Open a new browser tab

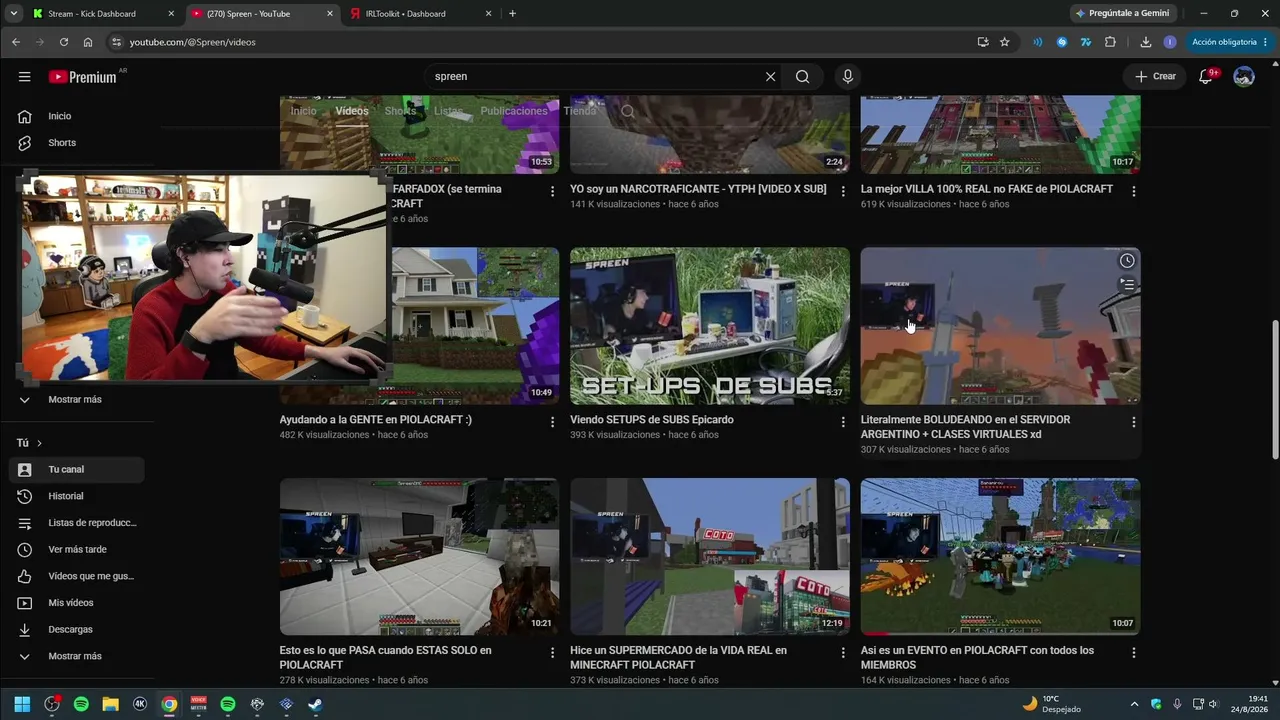tap(512, 14)
